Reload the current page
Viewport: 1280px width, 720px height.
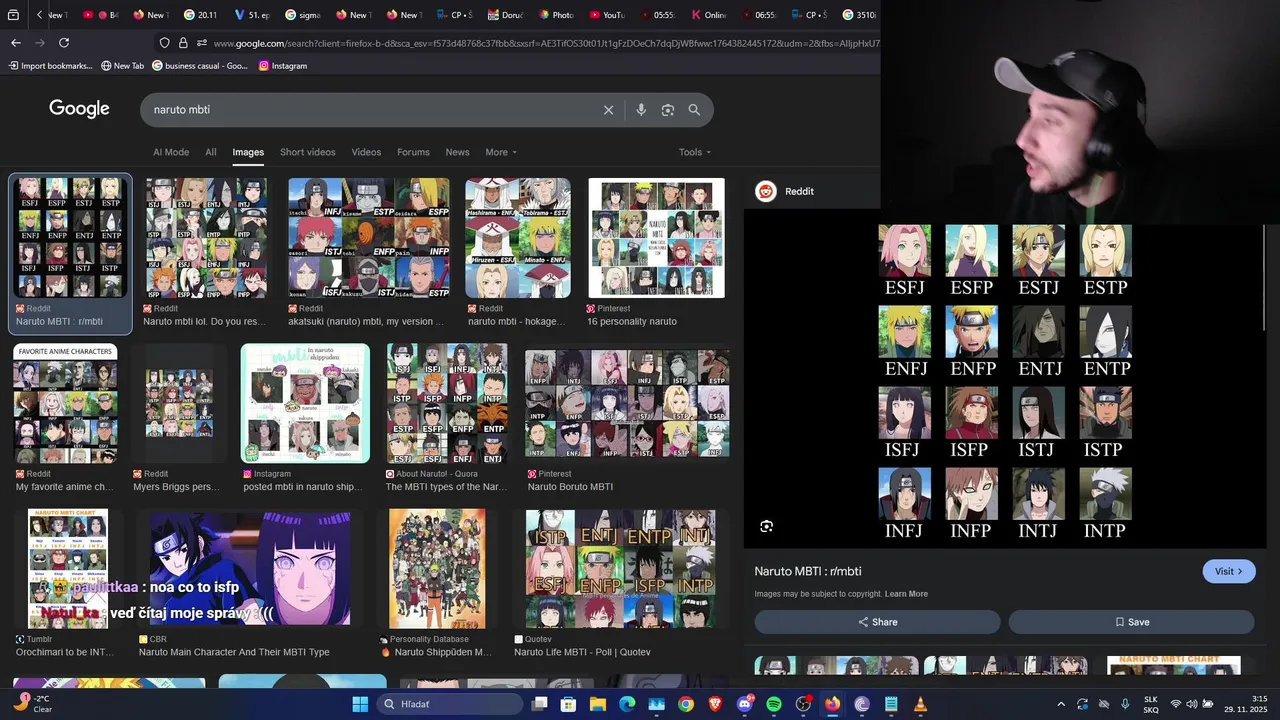click(64, 43)
